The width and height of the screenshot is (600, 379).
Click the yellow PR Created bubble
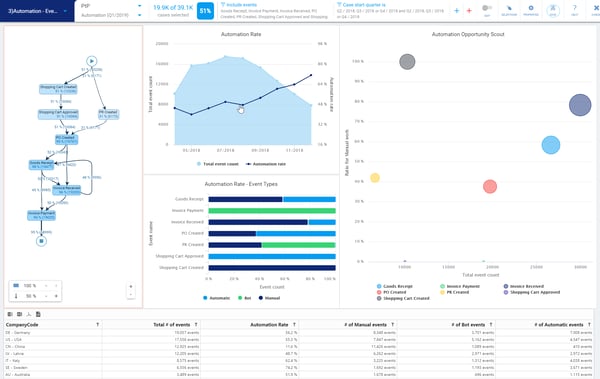pos(375,178)
